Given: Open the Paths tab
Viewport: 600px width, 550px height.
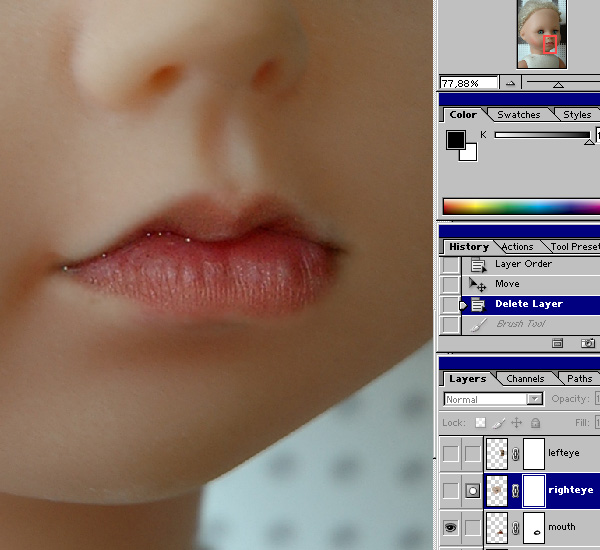Looking at the screenshot, I should pyautogui.click(x=579, y=379).
